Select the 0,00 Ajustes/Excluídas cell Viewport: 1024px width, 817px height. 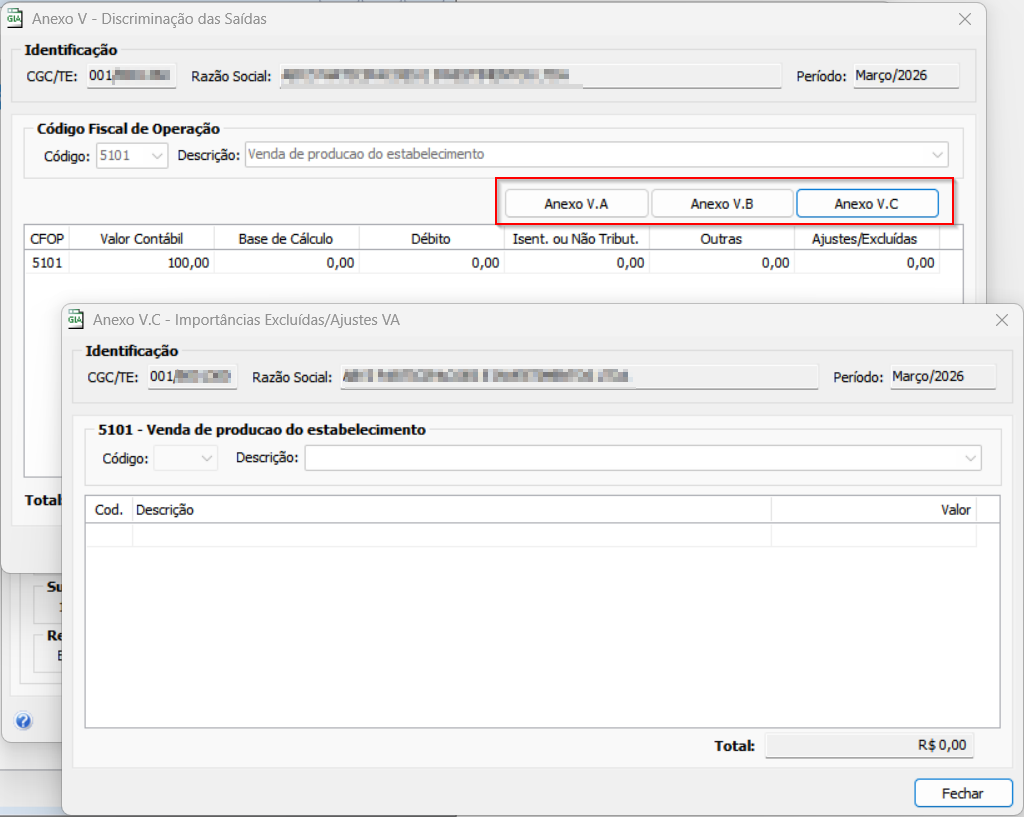click(x=867, y=263)
